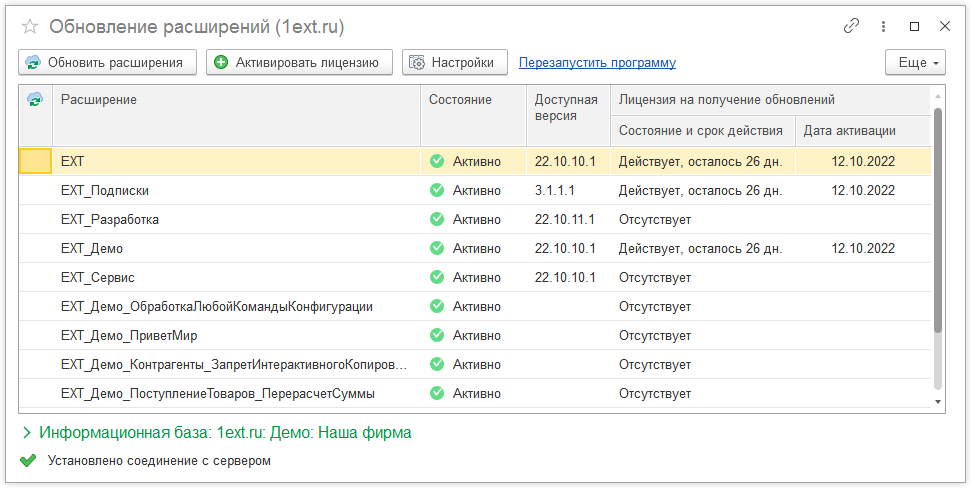Select EXT_Сервис row
Screen dimensions: 972x489
click(475, 278)
